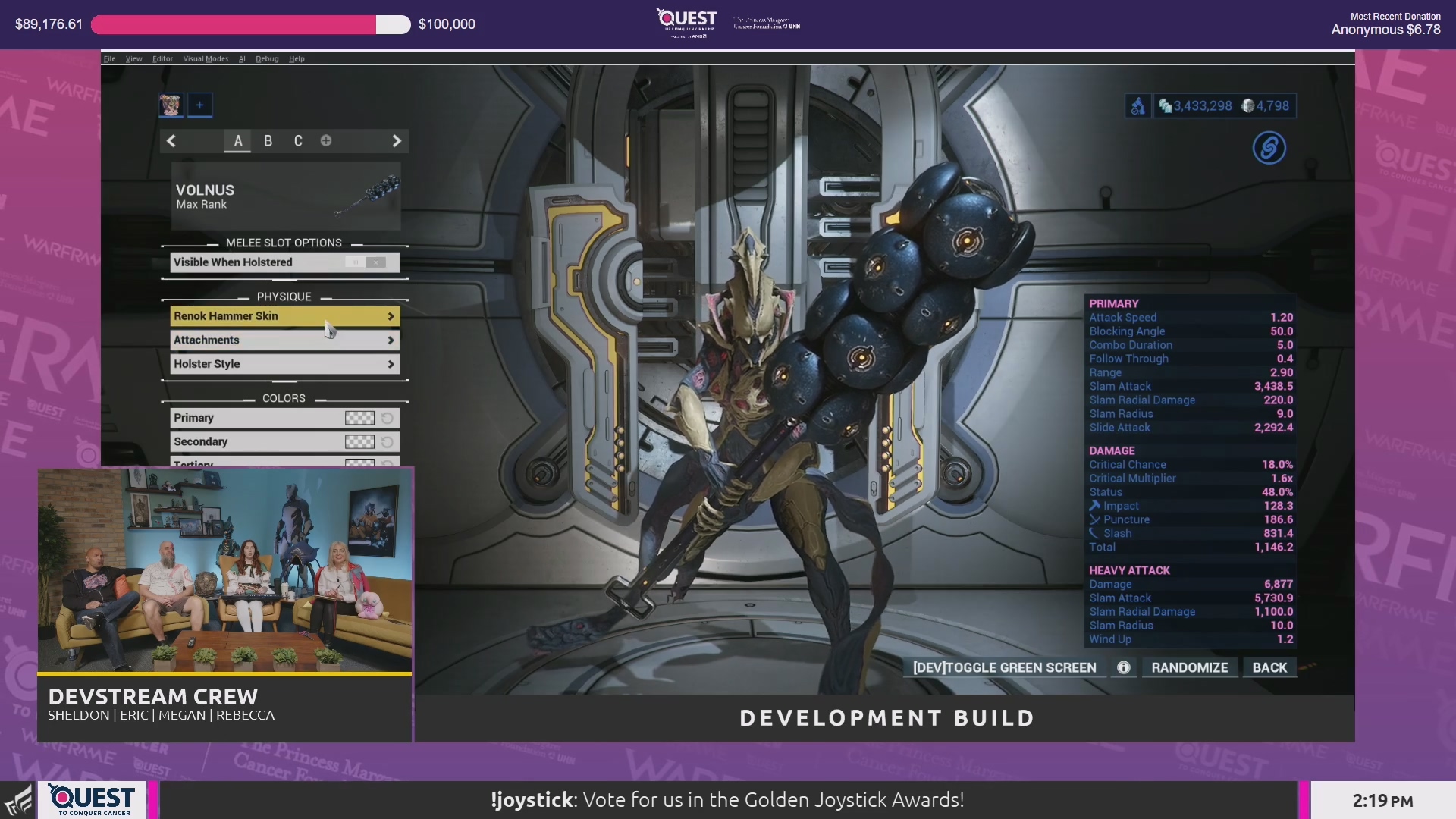1456x819 pixels.
Task: Click the Heavy Attack Damage value 6,877
Action: (x=1279, y=584)
